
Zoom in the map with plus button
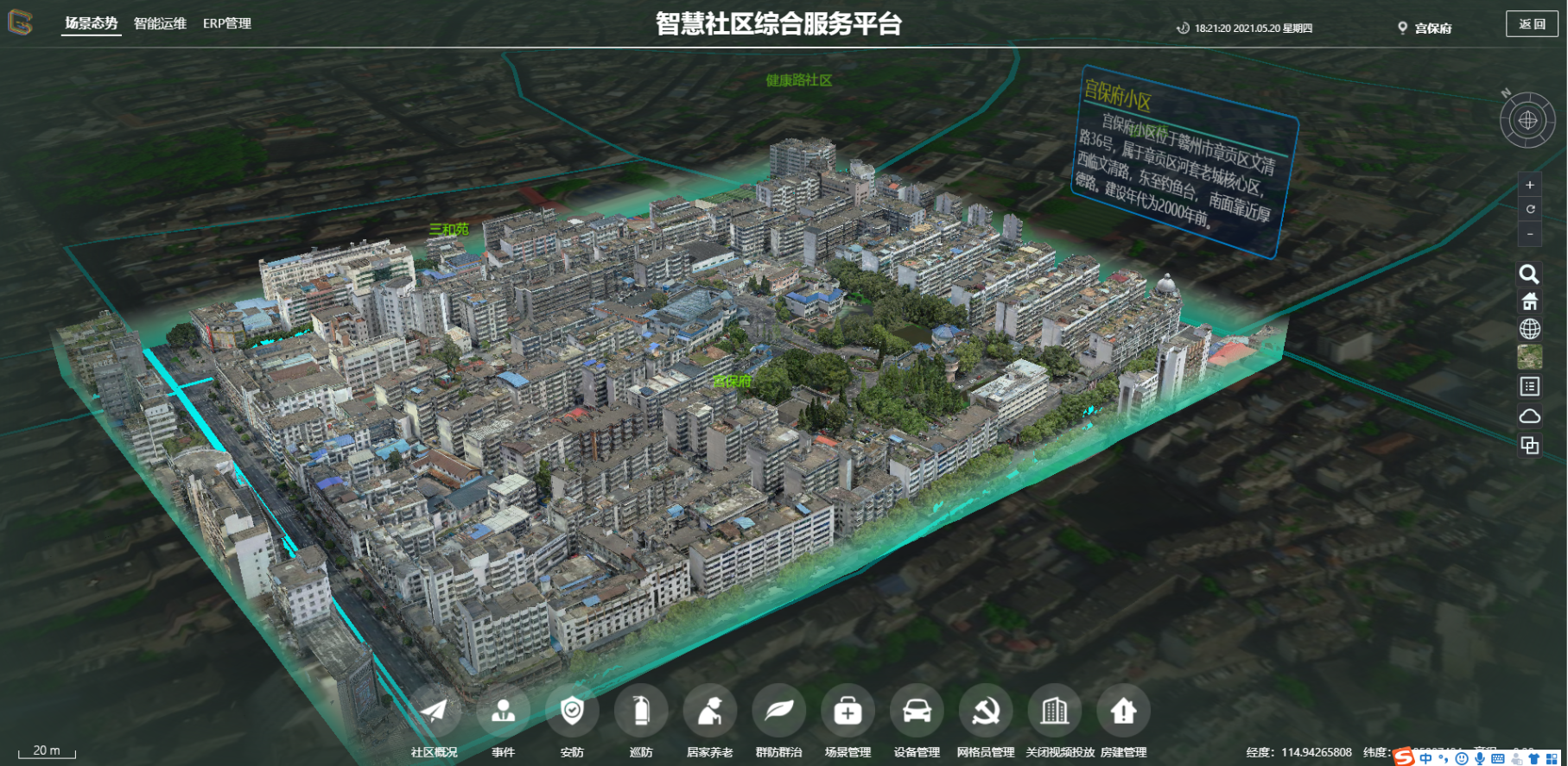pyautogui.click(x=1530, y=185)
